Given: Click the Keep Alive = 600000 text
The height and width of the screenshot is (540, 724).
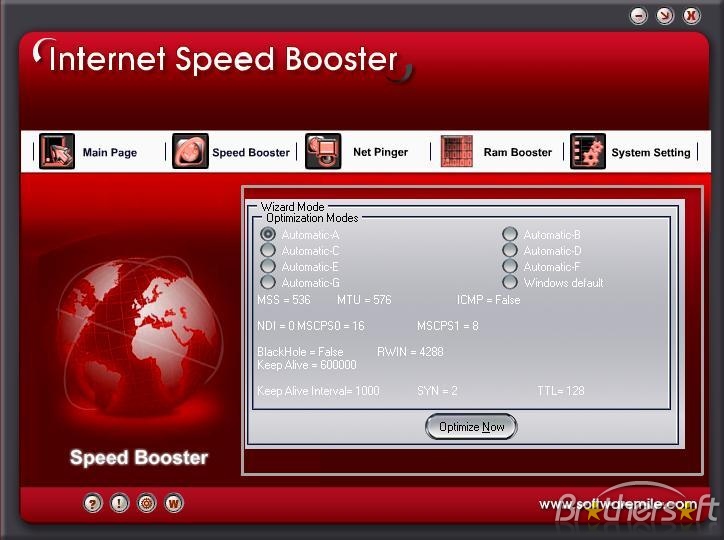Looking at the screenshot, I should click(x=307, y=365).
